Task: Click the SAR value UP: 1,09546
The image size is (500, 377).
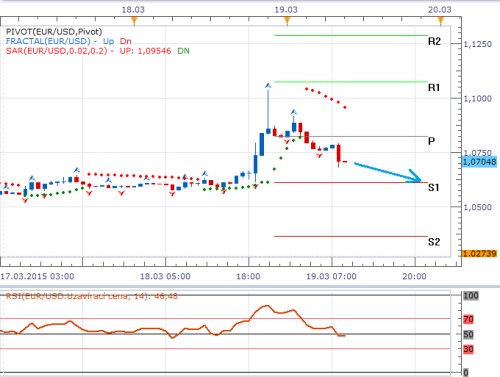Action: [x=145, y=51]
